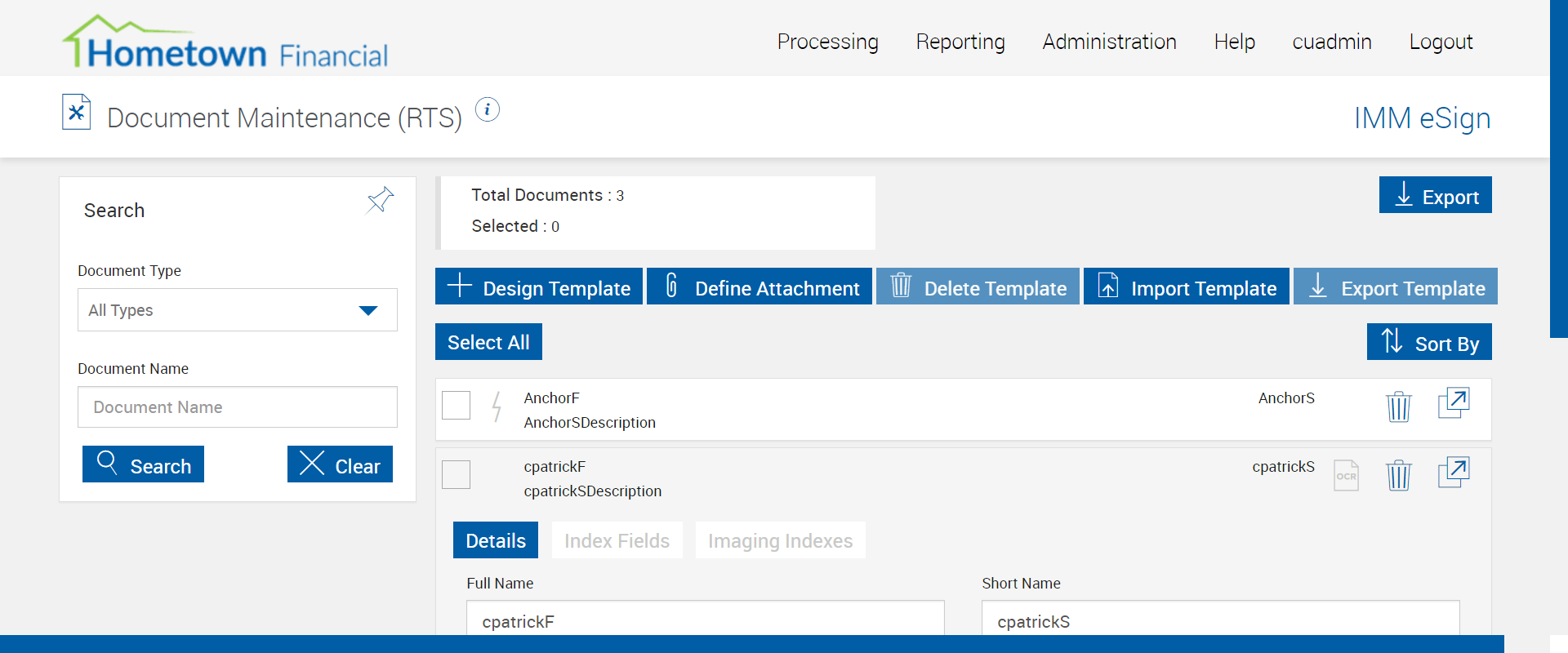1568x653 pixels.
Task: Open the Sort By options
Action: (1428, 342)
